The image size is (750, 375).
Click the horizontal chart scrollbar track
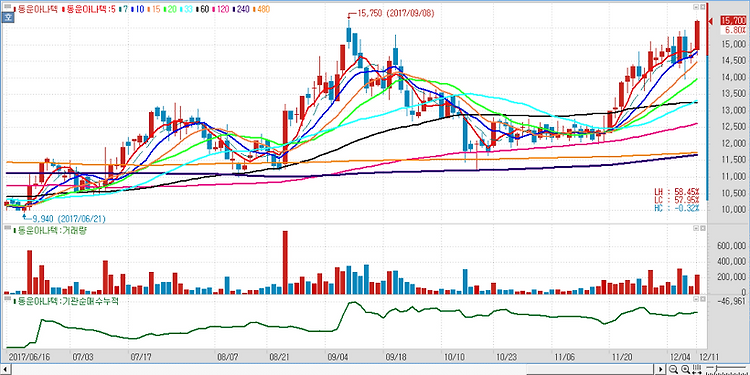coord(332,369)
